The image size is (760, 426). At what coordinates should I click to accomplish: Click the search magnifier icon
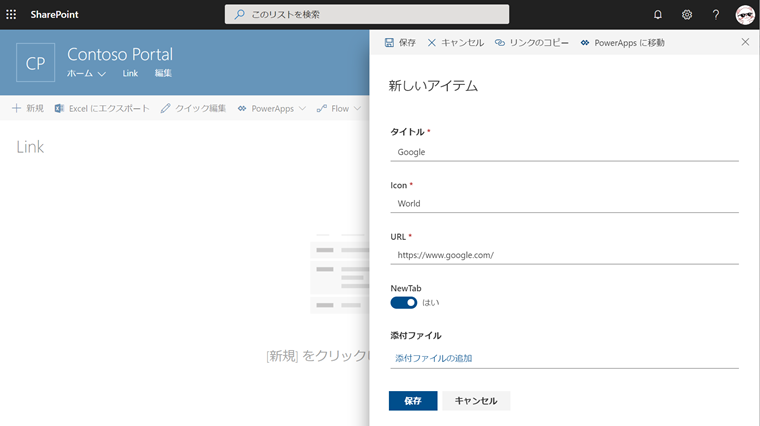[x=239, y=15]
